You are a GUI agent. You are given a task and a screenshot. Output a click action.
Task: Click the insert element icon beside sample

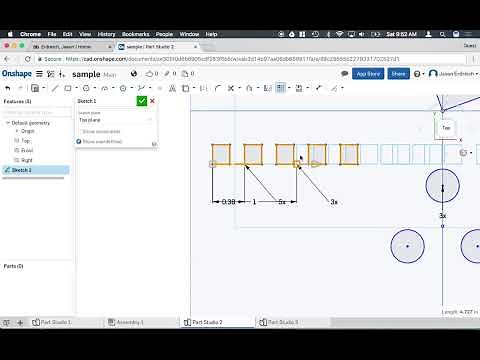click(x=62, y=74)
